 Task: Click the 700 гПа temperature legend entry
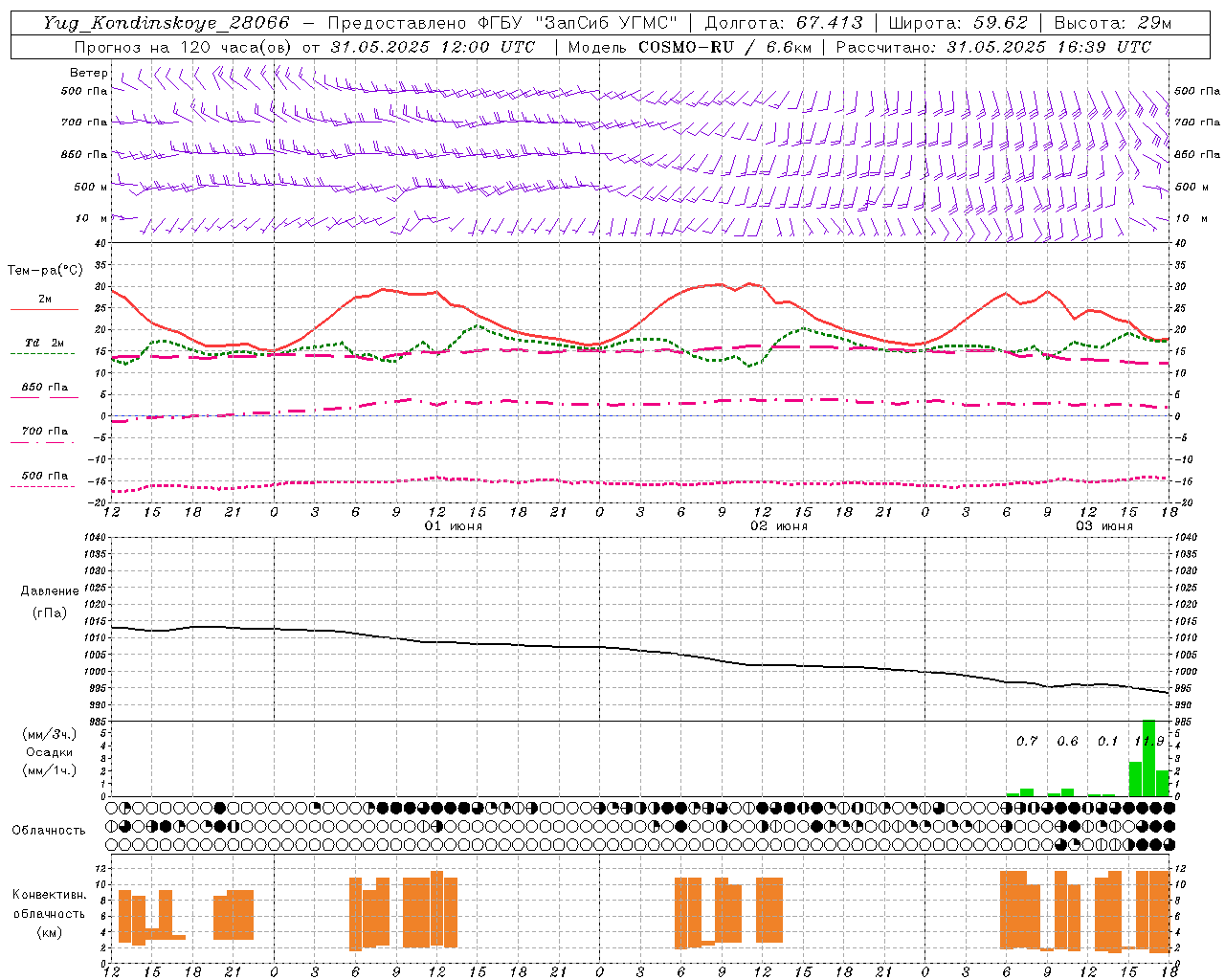45,431
